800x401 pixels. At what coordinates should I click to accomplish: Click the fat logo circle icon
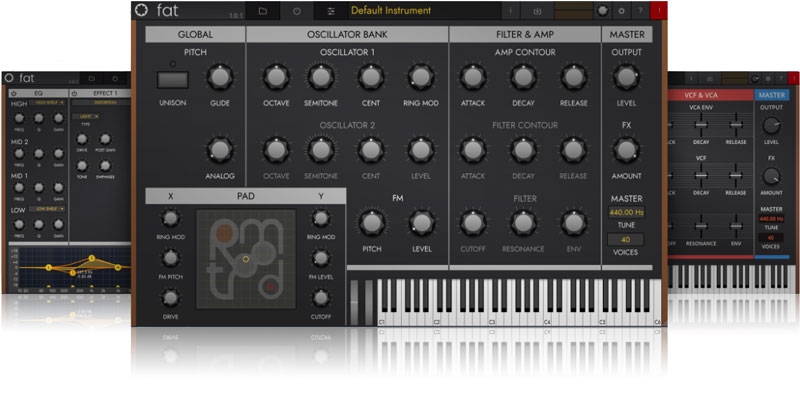(139, 11)
